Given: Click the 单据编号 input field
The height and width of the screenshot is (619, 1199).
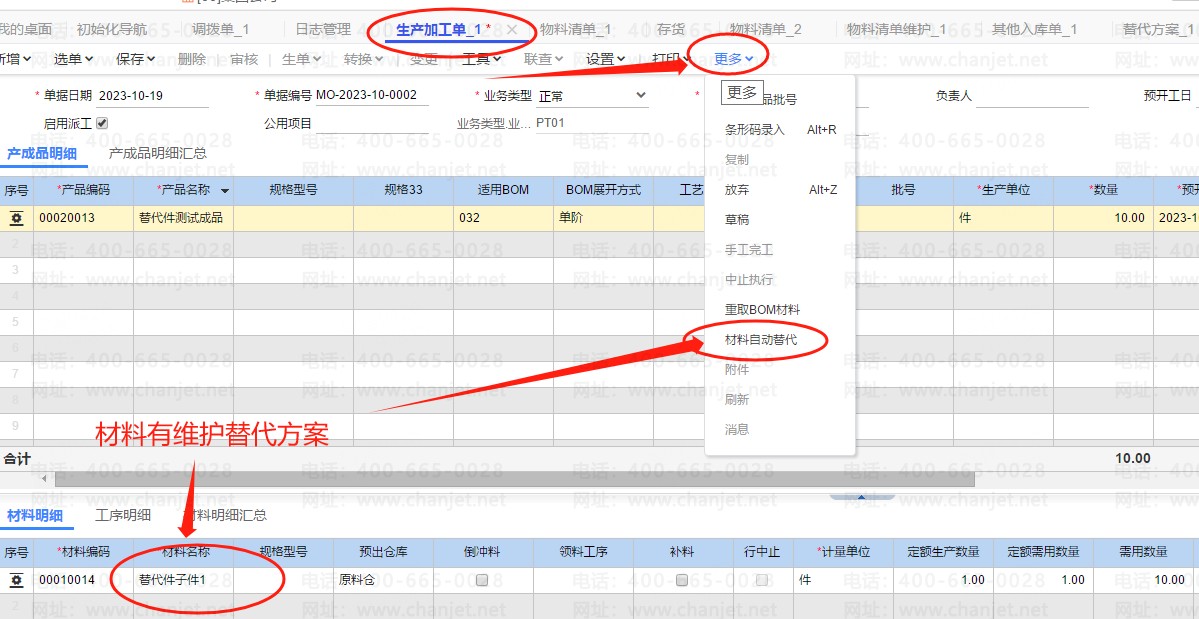Looking at the screenshot, I should pyautogui.click(x=371, y=96).
